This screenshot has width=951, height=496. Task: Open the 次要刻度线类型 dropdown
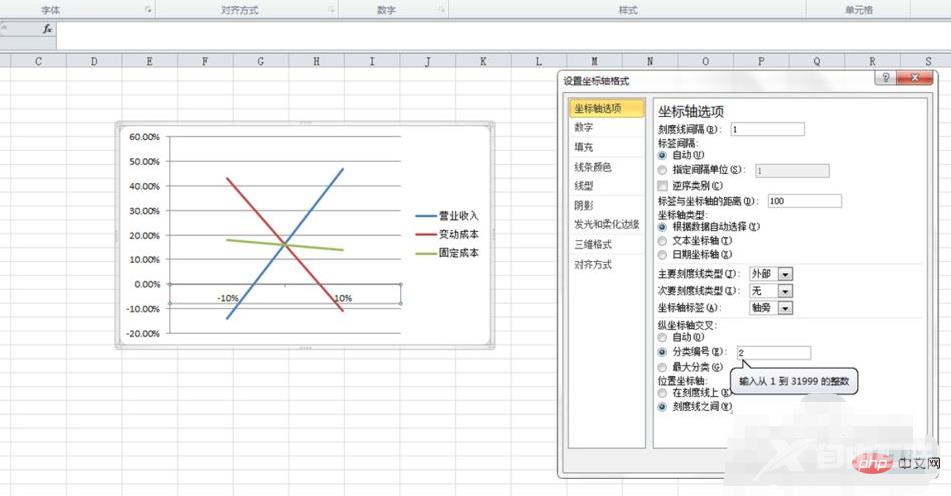pos(785,291)
